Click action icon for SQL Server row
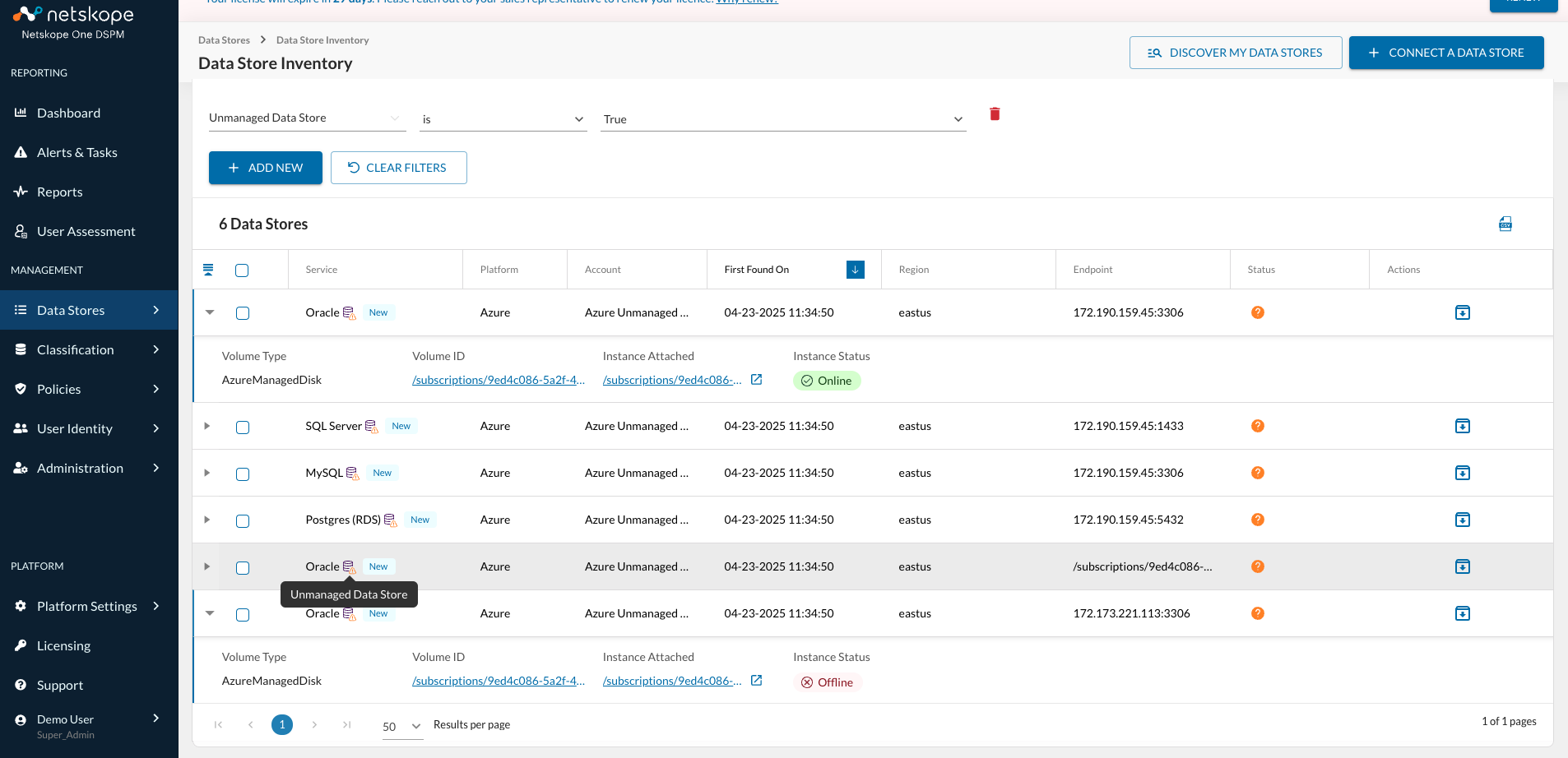Viewport: 1568px width, 758px height. pyautogui.click(x=1463, y=426)
